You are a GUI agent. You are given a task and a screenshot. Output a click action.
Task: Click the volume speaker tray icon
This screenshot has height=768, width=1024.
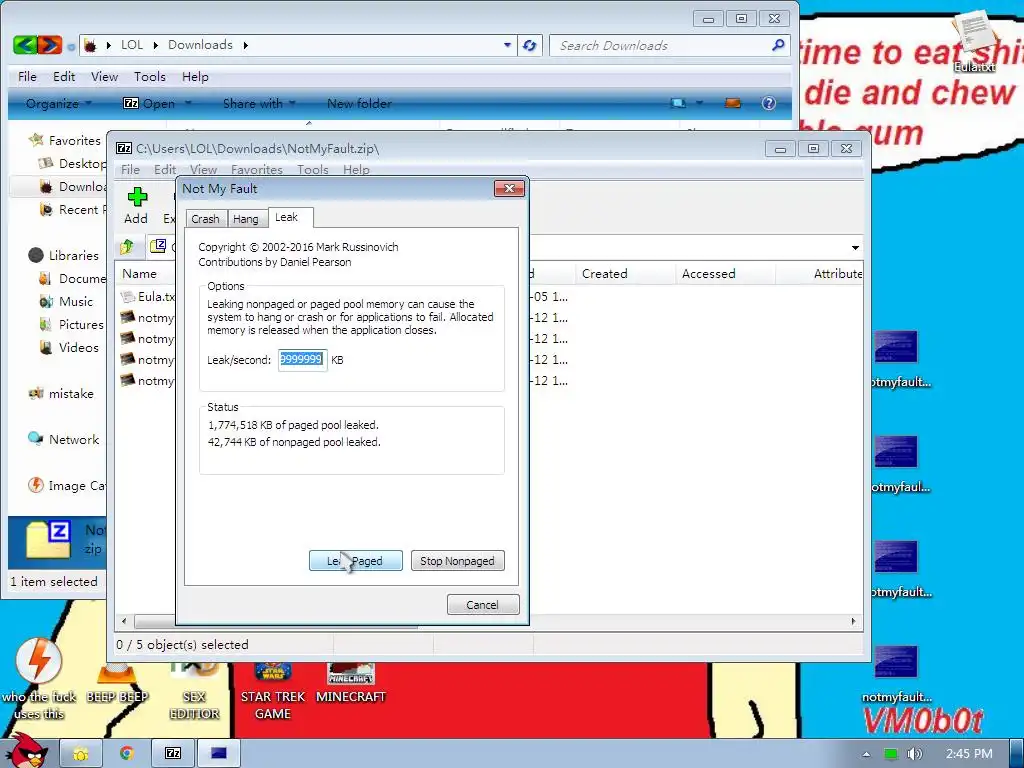[x=915, y=754]
